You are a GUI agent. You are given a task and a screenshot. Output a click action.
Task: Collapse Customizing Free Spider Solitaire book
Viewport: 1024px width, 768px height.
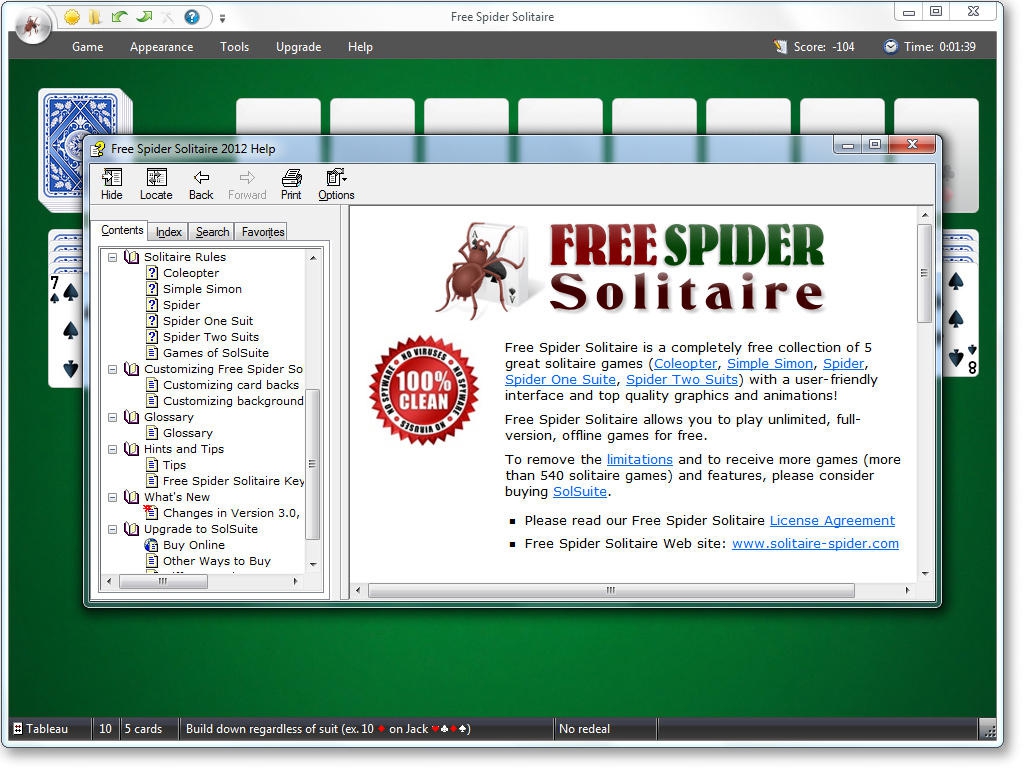(112, 369)
